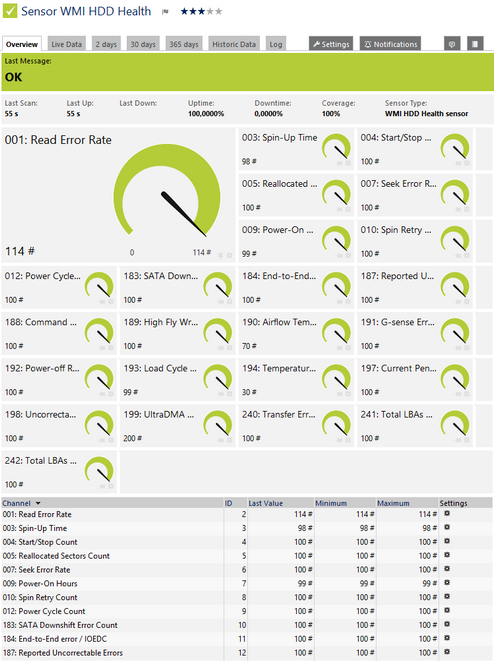494x661 pixels.
Task: Click the 199: UltraDMA gauge tile
Action: 178,426
